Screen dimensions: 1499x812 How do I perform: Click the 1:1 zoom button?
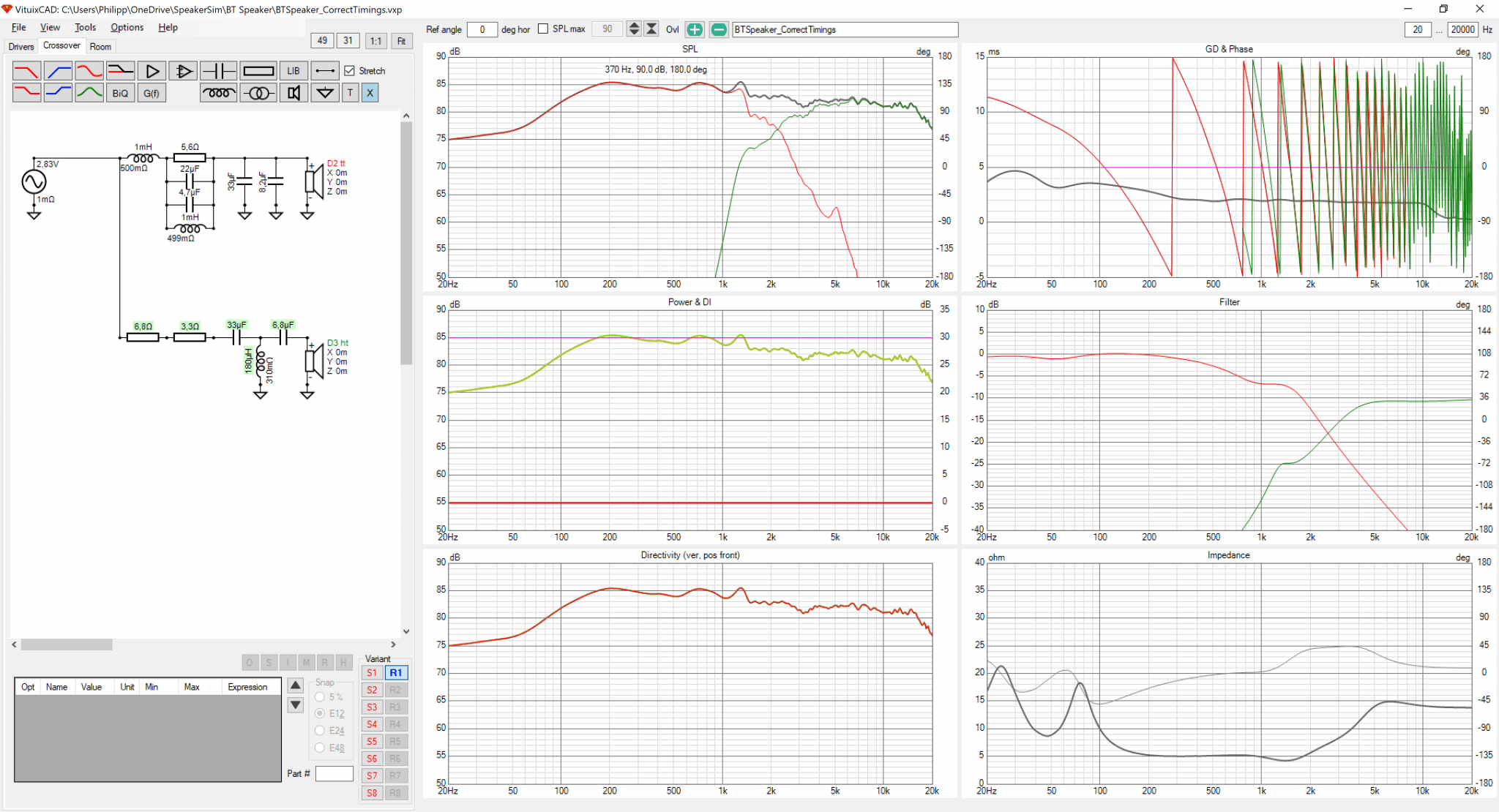(375, 41)
